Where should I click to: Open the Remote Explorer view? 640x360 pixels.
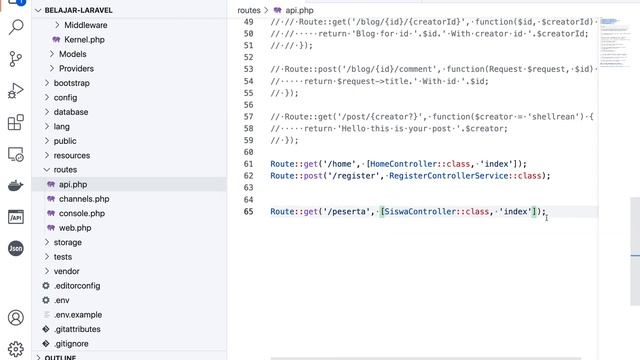[16, 154]
